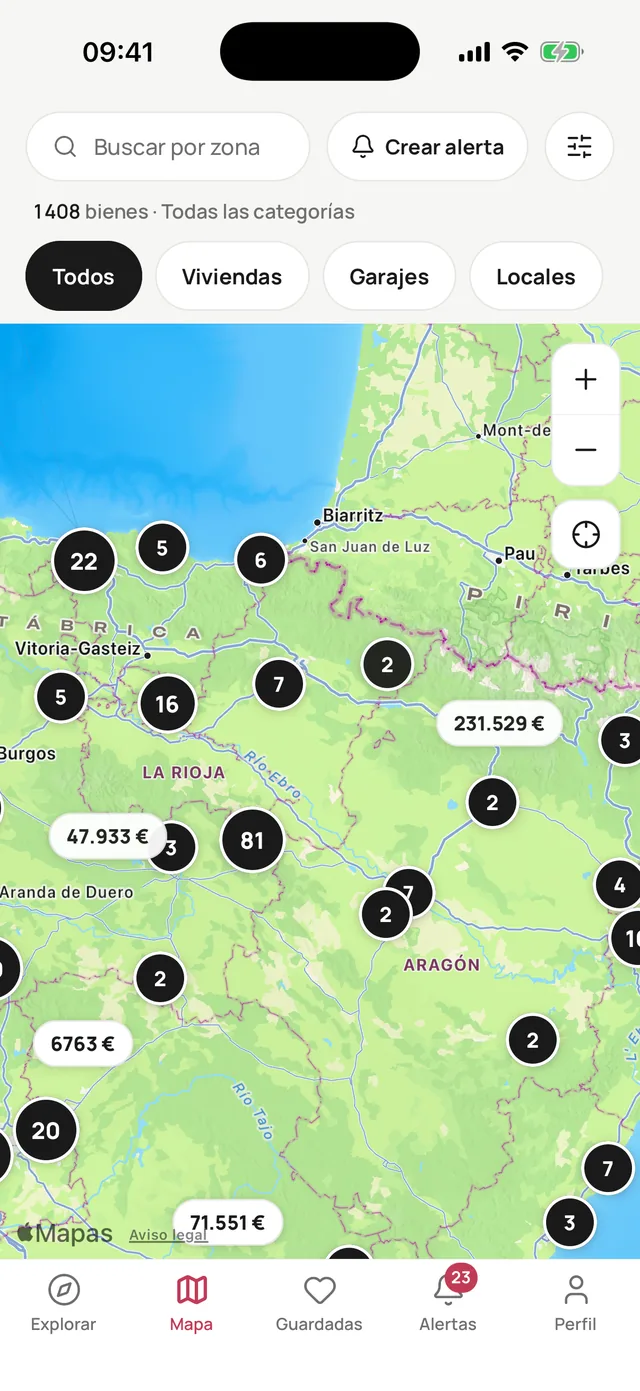
Task: Open cluster marker 3 at bottom right
Action: click(570, 1222)
